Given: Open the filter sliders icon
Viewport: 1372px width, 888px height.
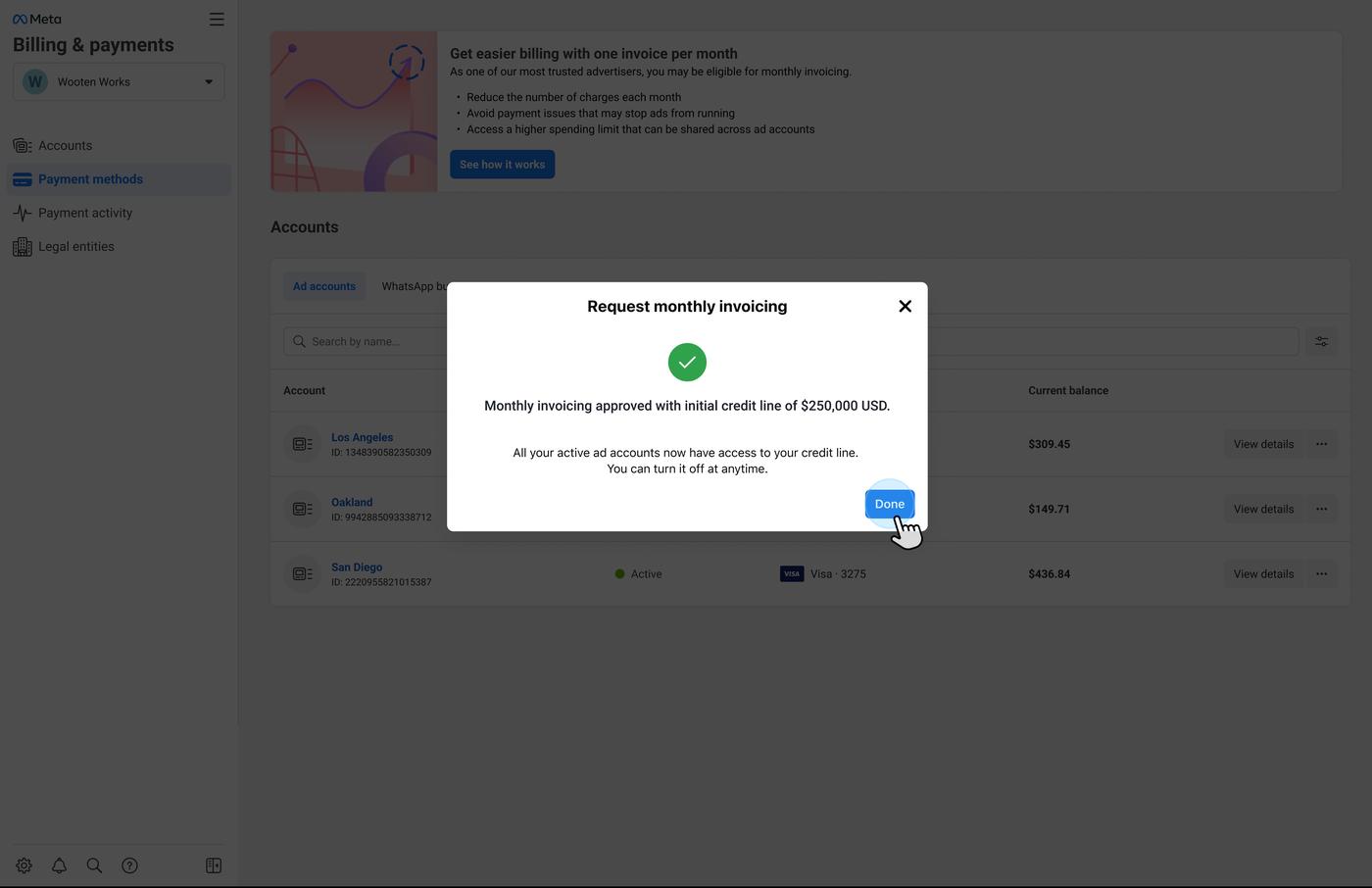Looking at the screenshot, I should point(1321,341).
